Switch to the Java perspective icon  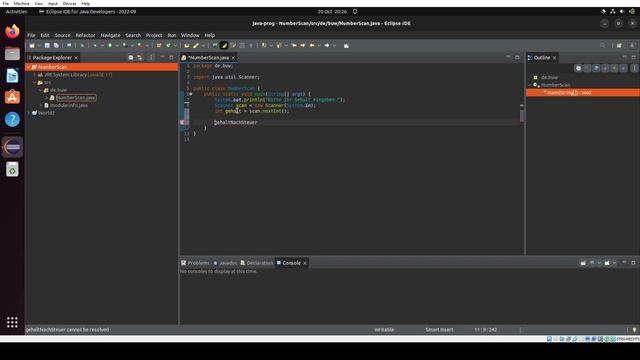pyautogui.click(x=632, y=46)
